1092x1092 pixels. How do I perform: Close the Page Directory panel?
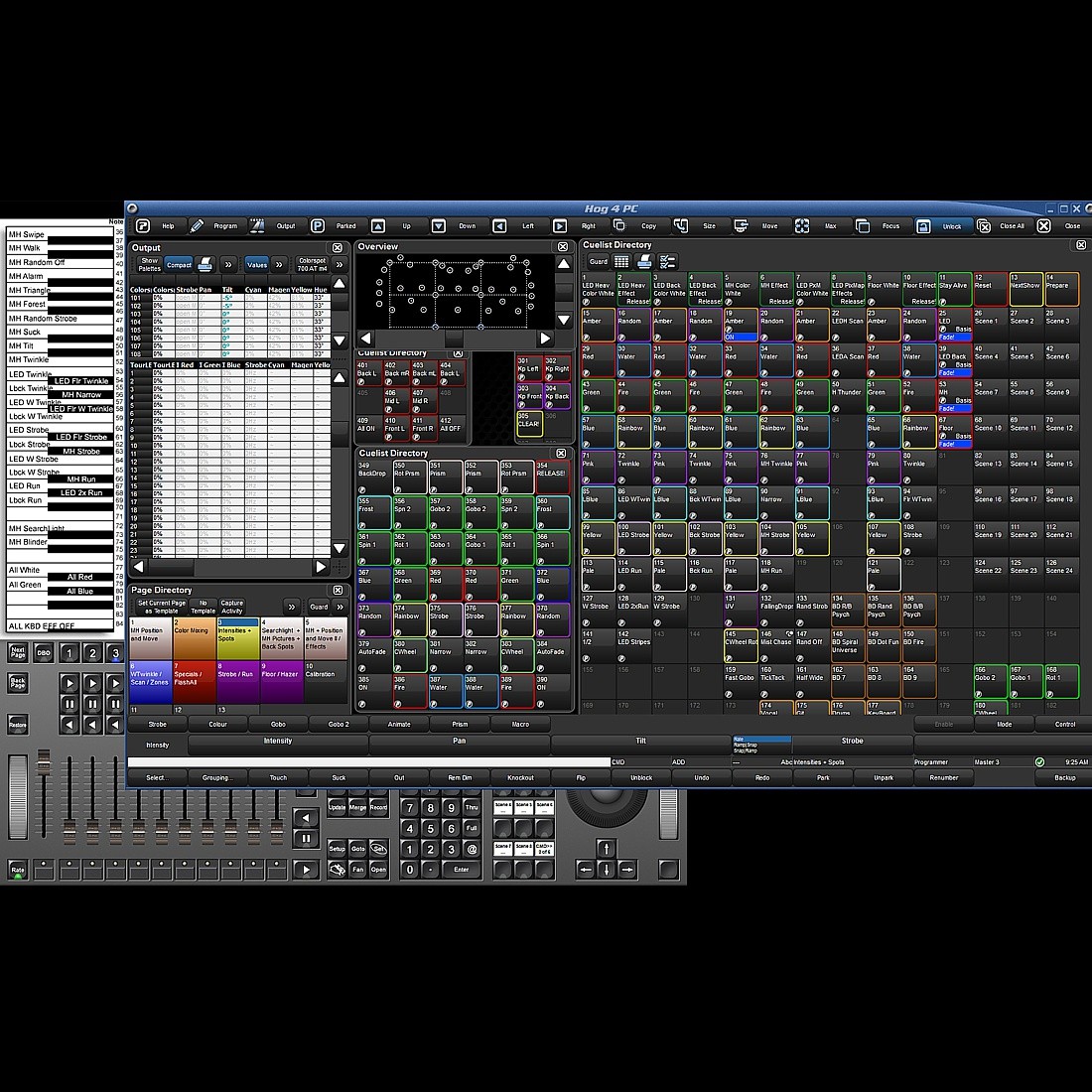point(338,590)
